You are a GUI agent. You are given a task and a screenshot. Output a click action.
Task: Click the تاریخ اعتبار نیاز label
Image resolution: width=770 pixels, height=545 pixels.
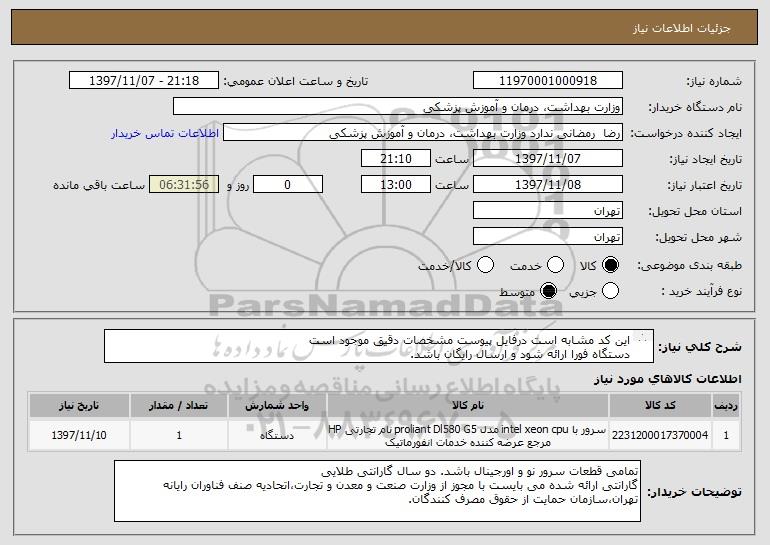coord(705,186)
